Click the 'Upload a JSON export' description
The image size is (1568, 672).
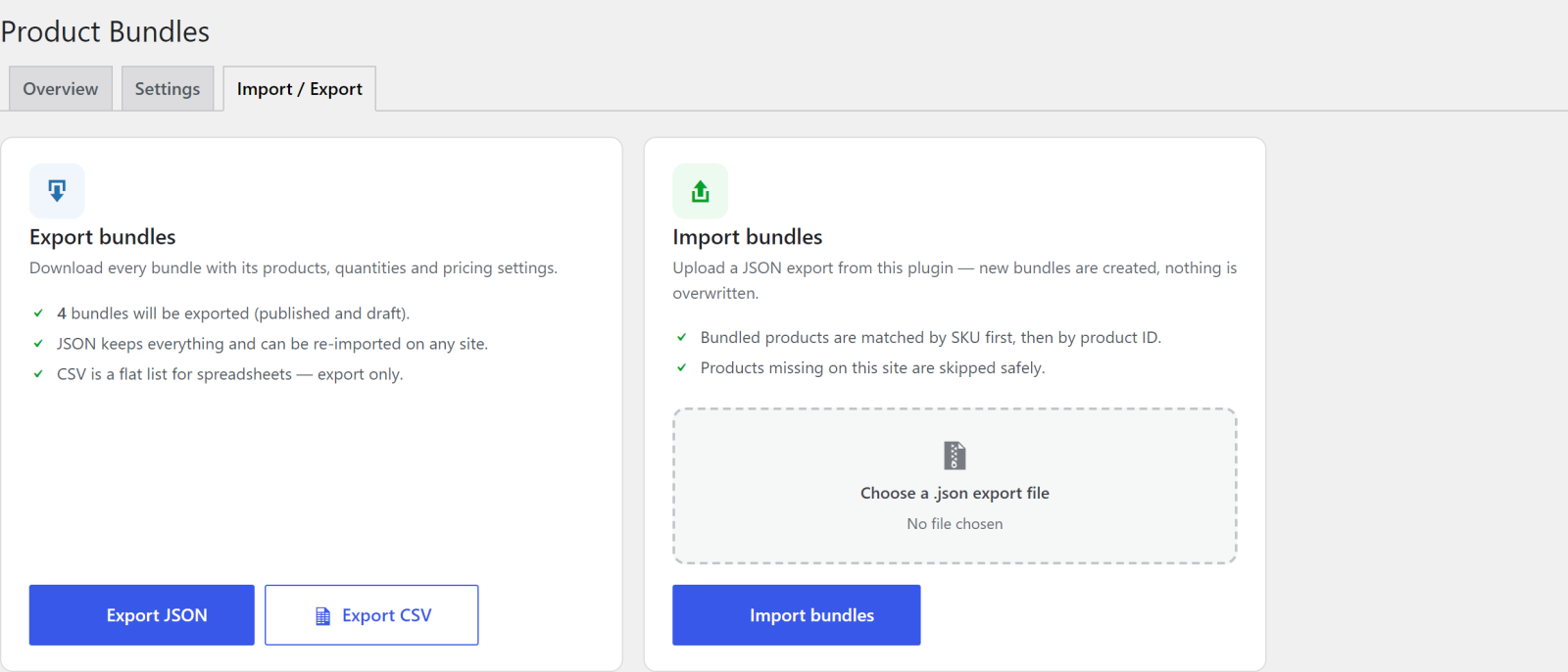pyautogui.click(x=955, y=280)
